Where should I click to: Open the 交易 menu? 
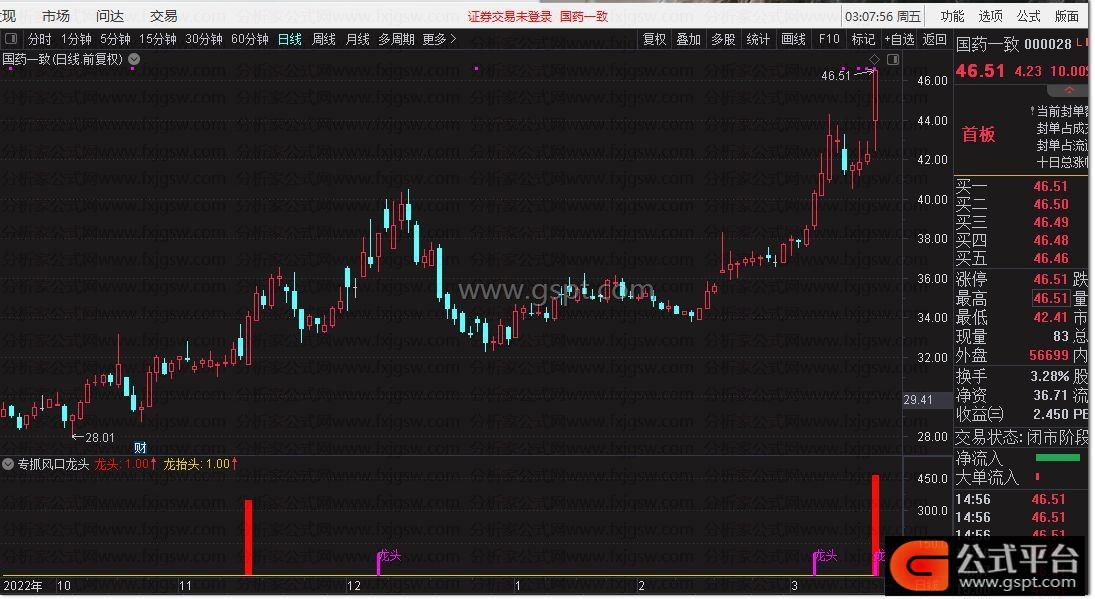pyautogui.click(x=163, y=15)
